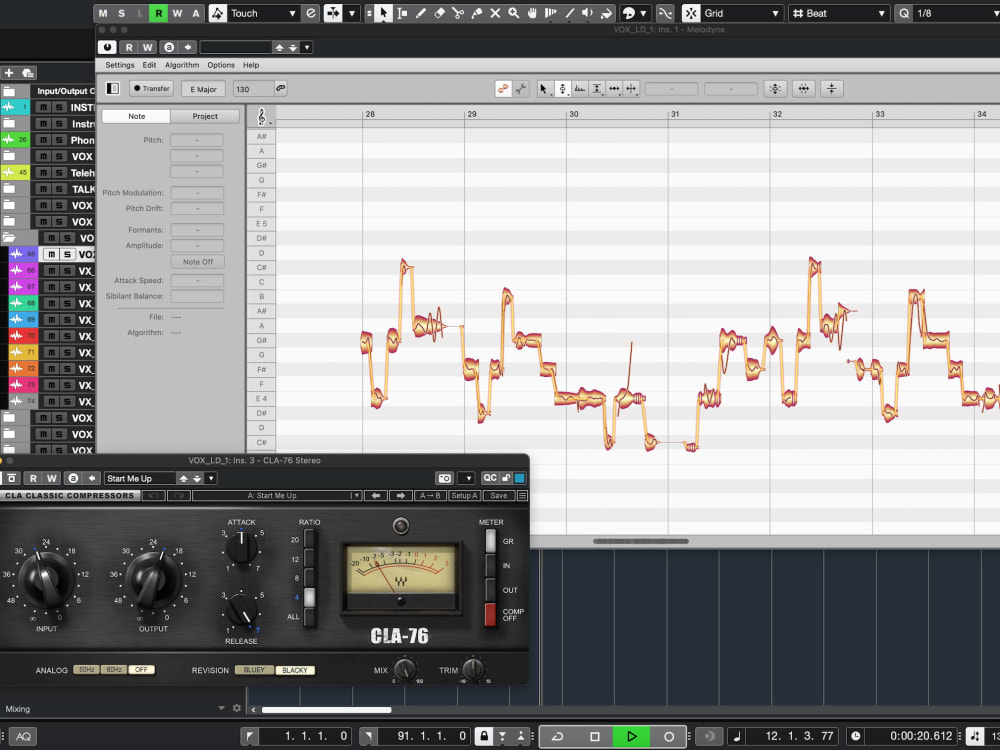Select Melodyne Pitch tool
The image size is (1000, 750).
click(x=562, y=89)
